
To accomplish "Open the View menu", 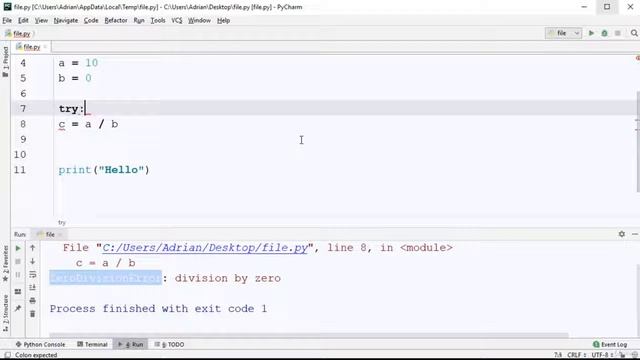I will click(x=41, y=20).
